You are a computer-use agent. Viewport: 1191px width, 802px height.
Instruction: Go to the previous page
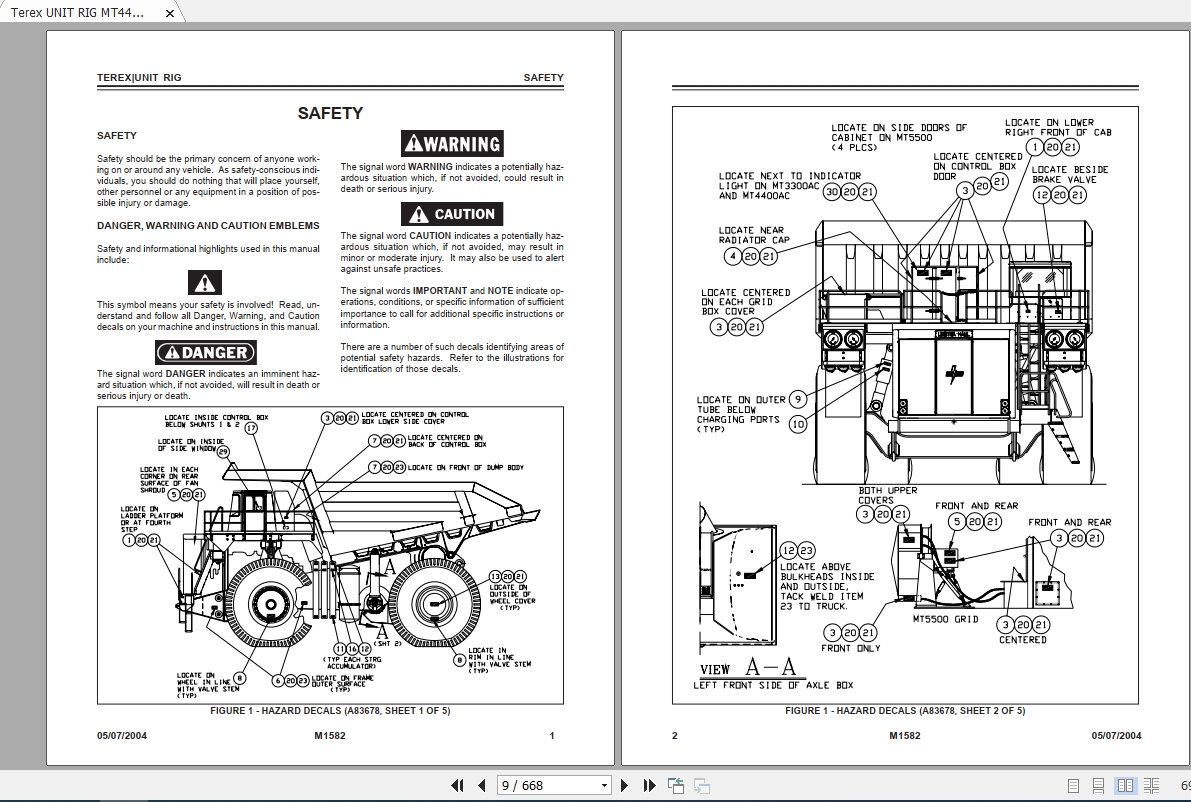[482, 785]
